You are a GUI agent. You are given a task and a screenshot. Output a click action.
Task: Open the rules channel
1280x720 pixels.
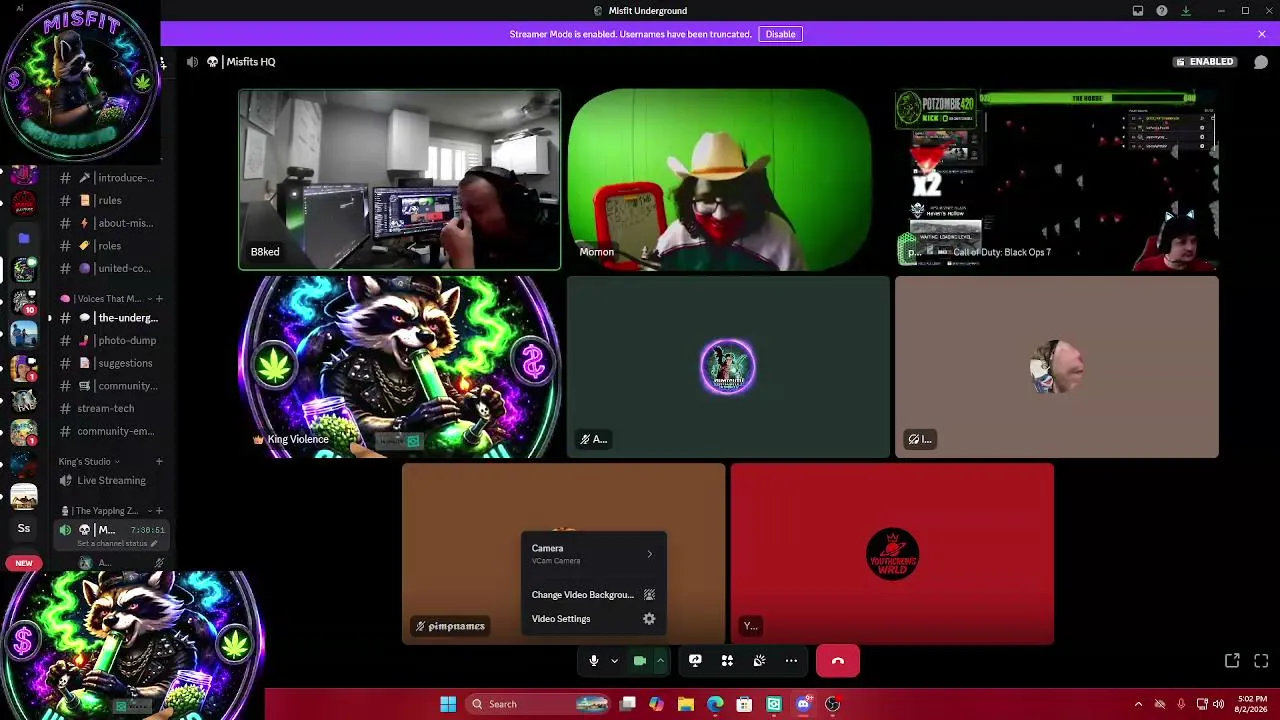tap(110, 201)
